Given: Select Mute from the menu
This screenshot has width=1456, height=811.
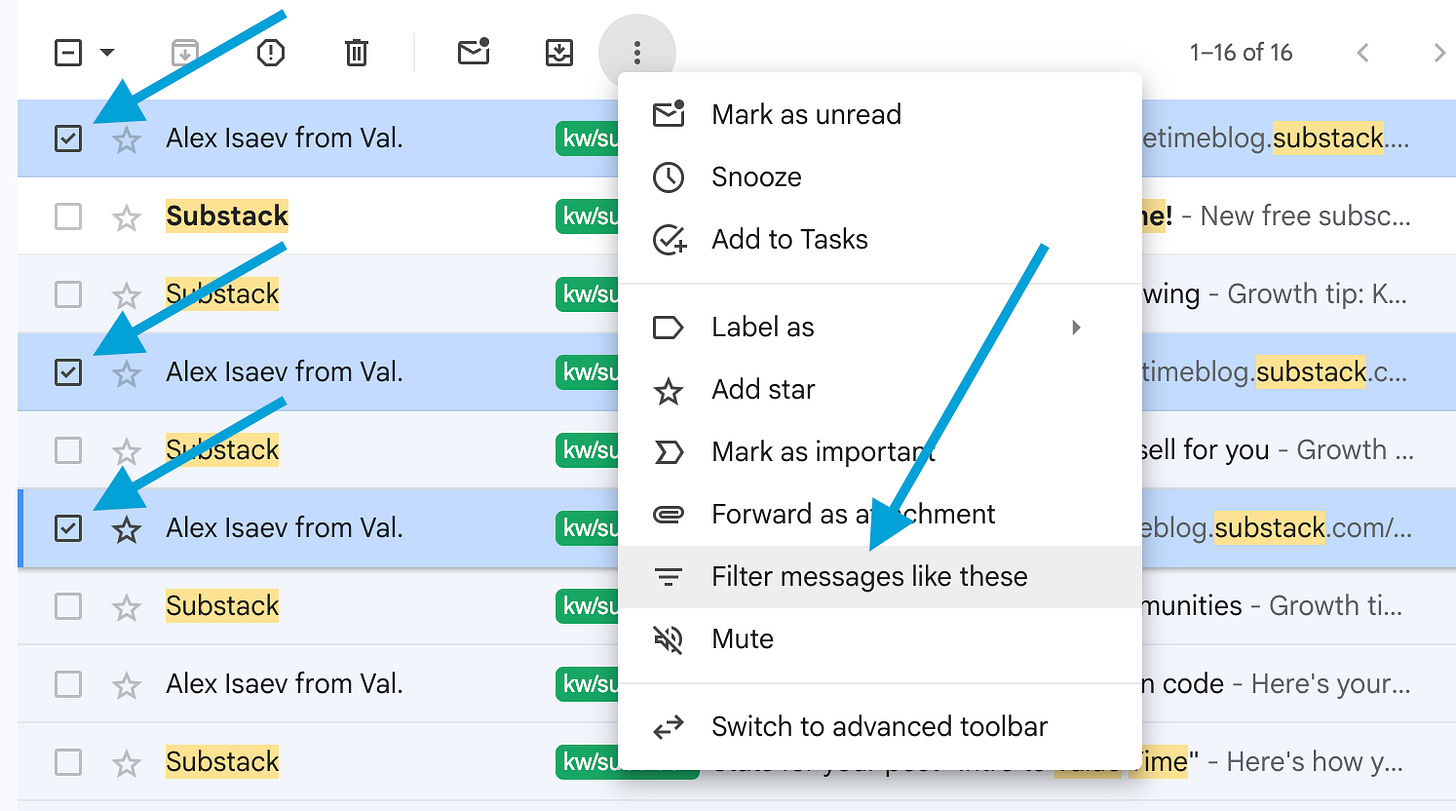Looking at the screenshot, I should pos(880,638).
